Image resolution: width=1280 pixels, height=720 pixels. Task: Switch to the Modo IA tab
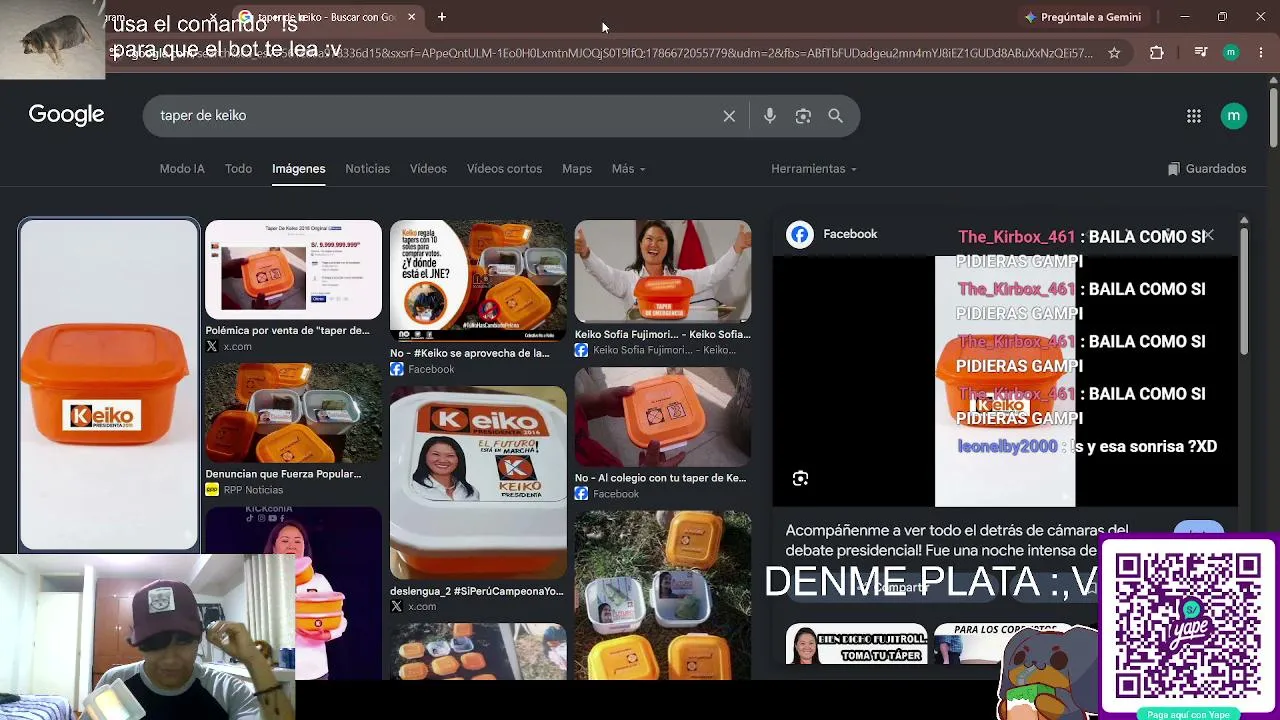point(182,169)
